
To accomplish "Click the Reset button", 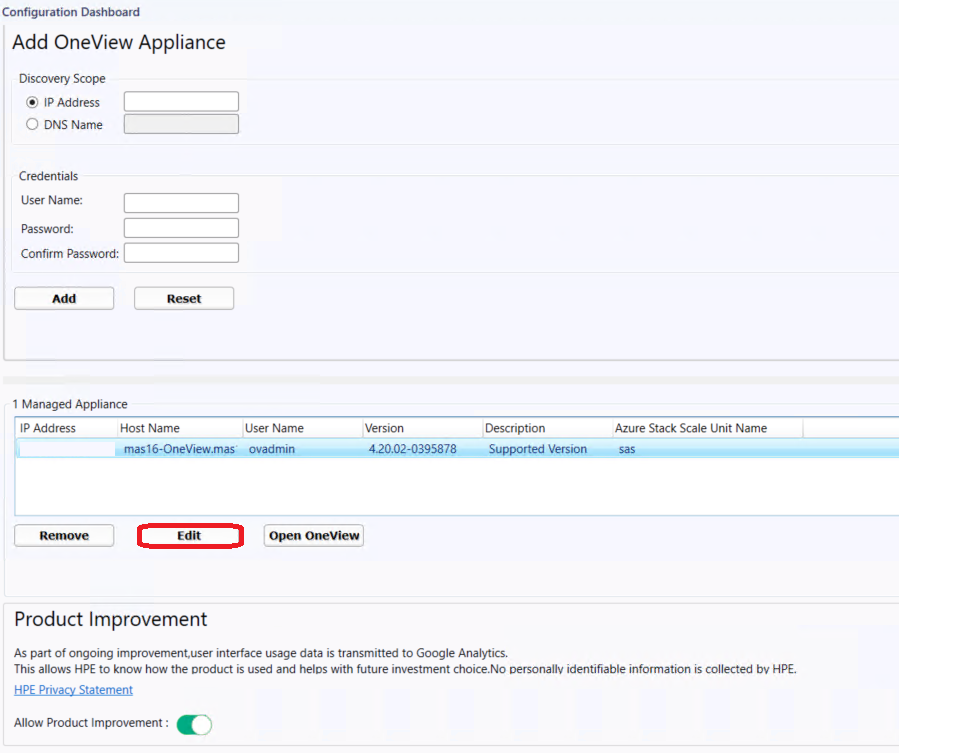I will [x=183, y=298].
